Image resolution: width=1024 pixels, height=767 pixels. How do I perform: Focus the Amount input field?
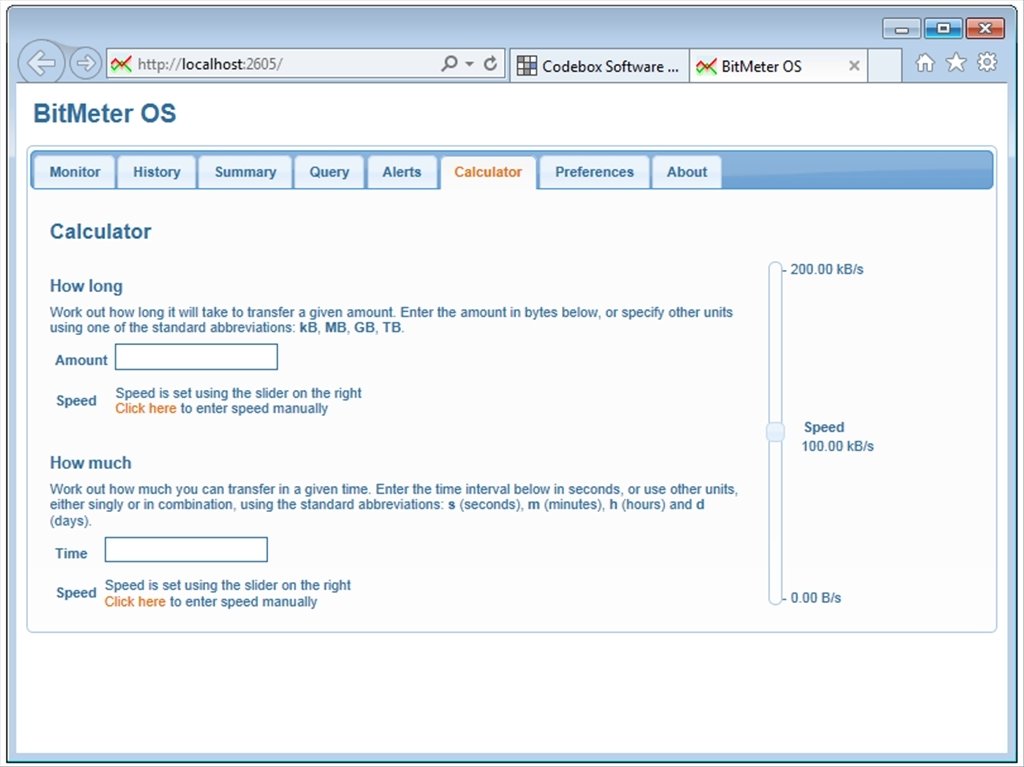pos(197,357)
